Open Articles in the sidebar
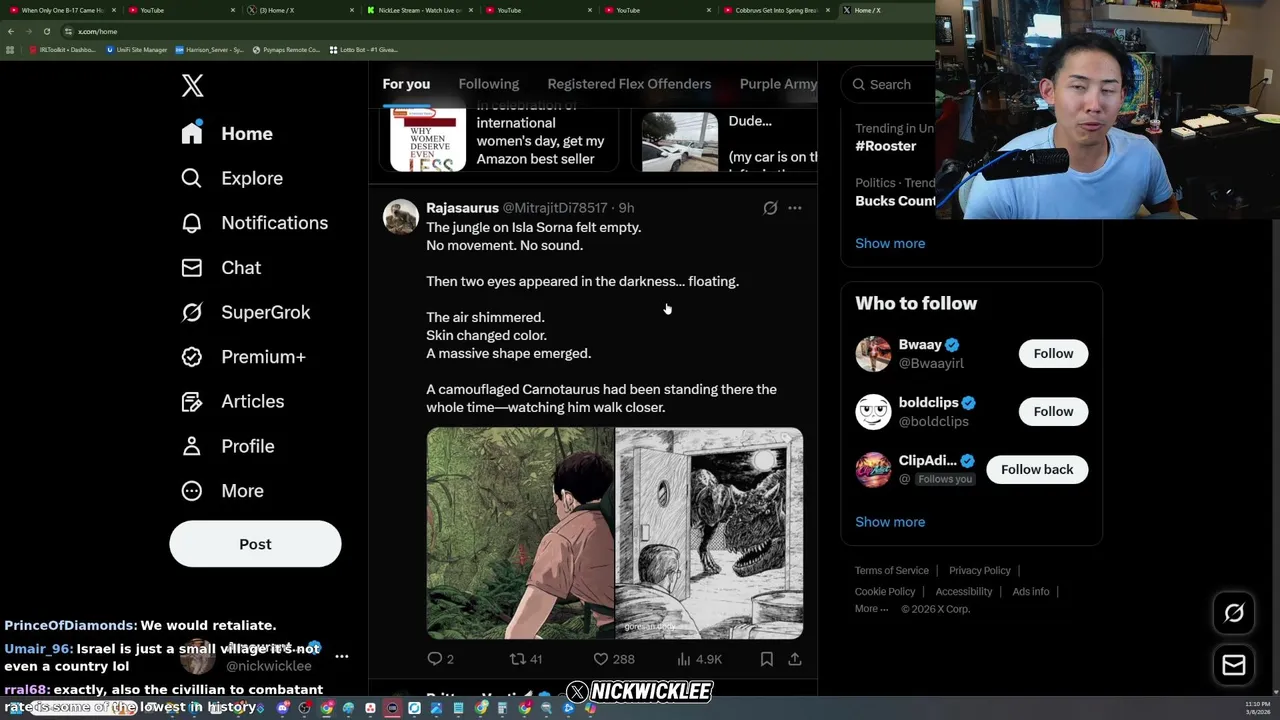This screenshot has width=1280, height=720. click(x=233, y=401)
